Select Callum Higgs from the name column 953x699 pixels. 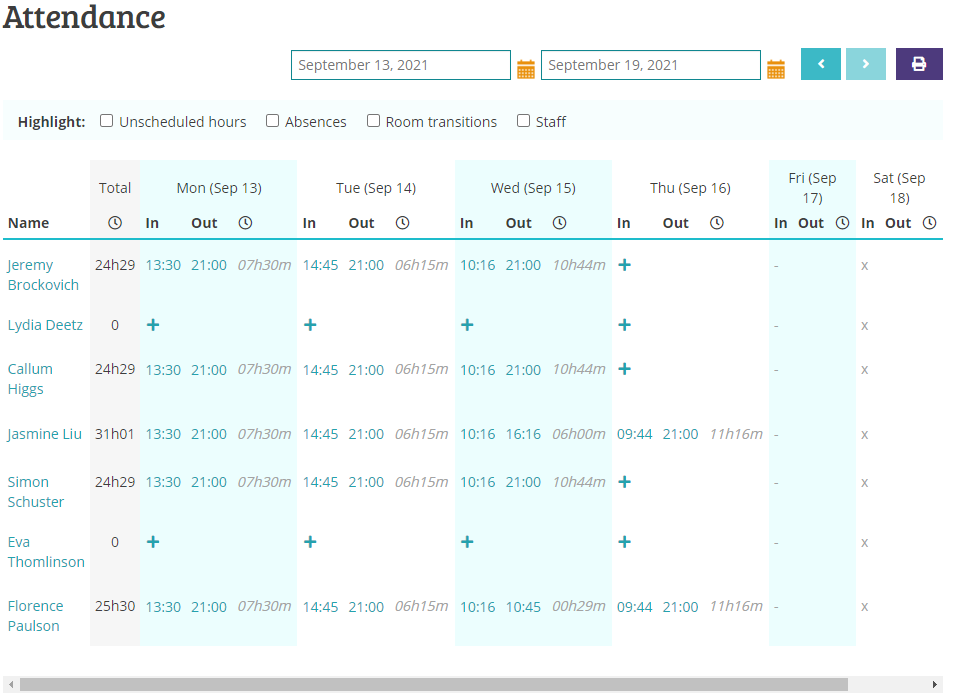(30, 378)
